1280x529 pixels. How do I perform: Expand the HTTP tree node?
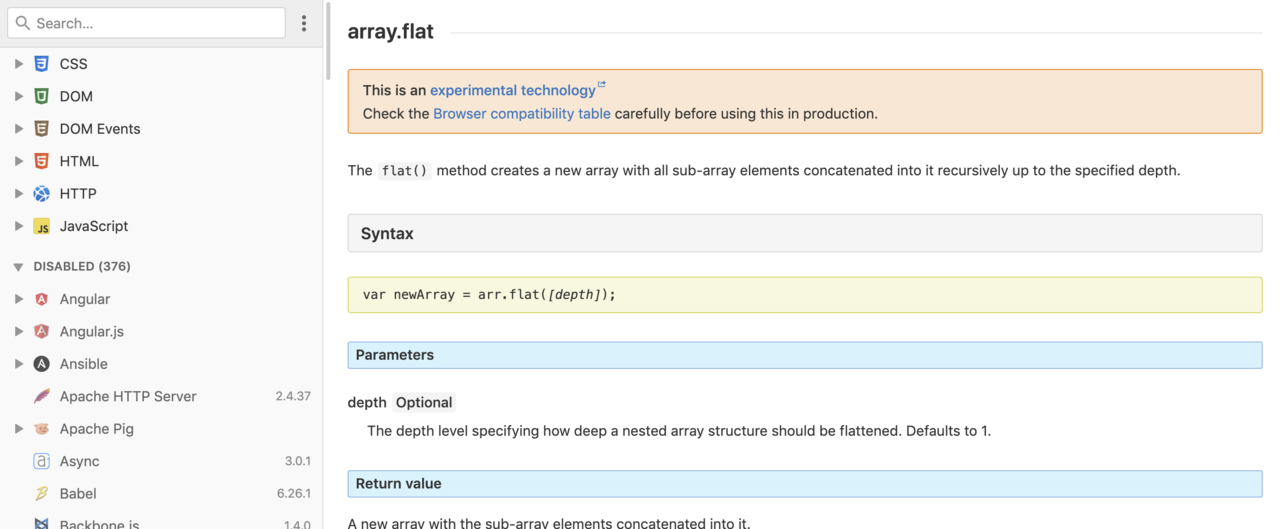tap(18, 194)
